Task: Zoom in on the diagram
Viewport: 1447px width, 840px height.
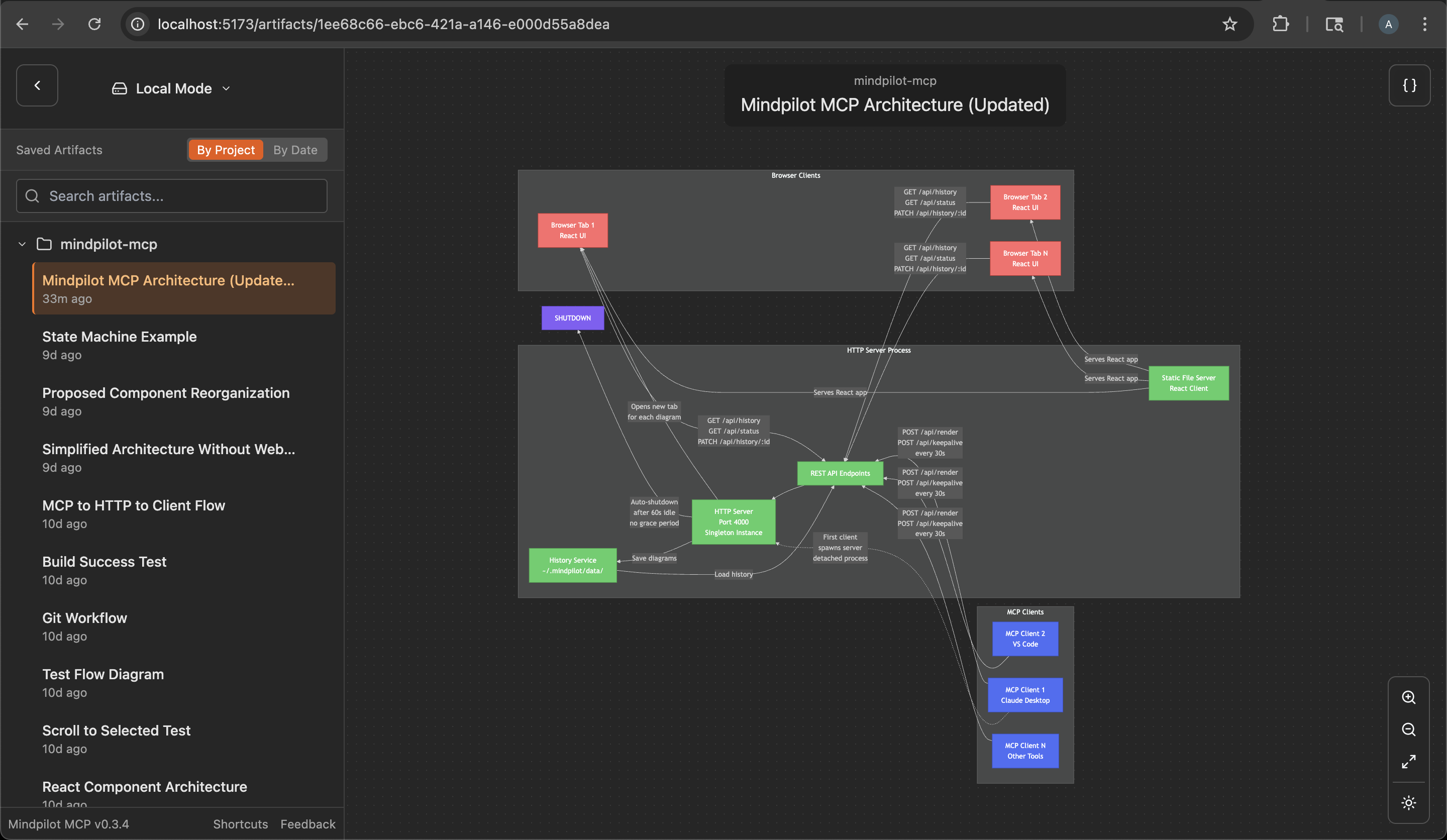Action: coord(1408,697)
